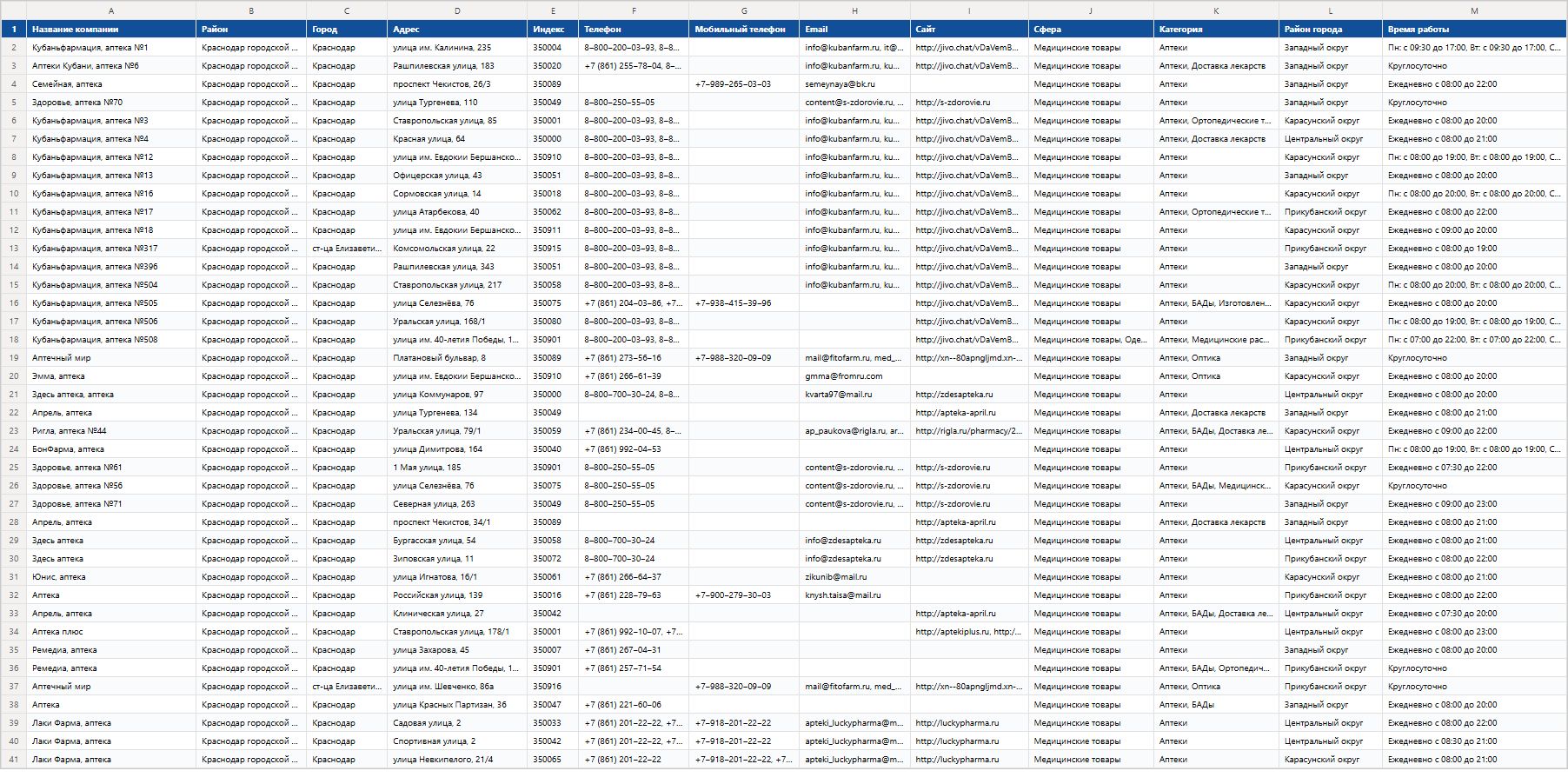Click the address 'Зиповская улица, 11'
Screen dimensions: 1568x784
(457, 559)
